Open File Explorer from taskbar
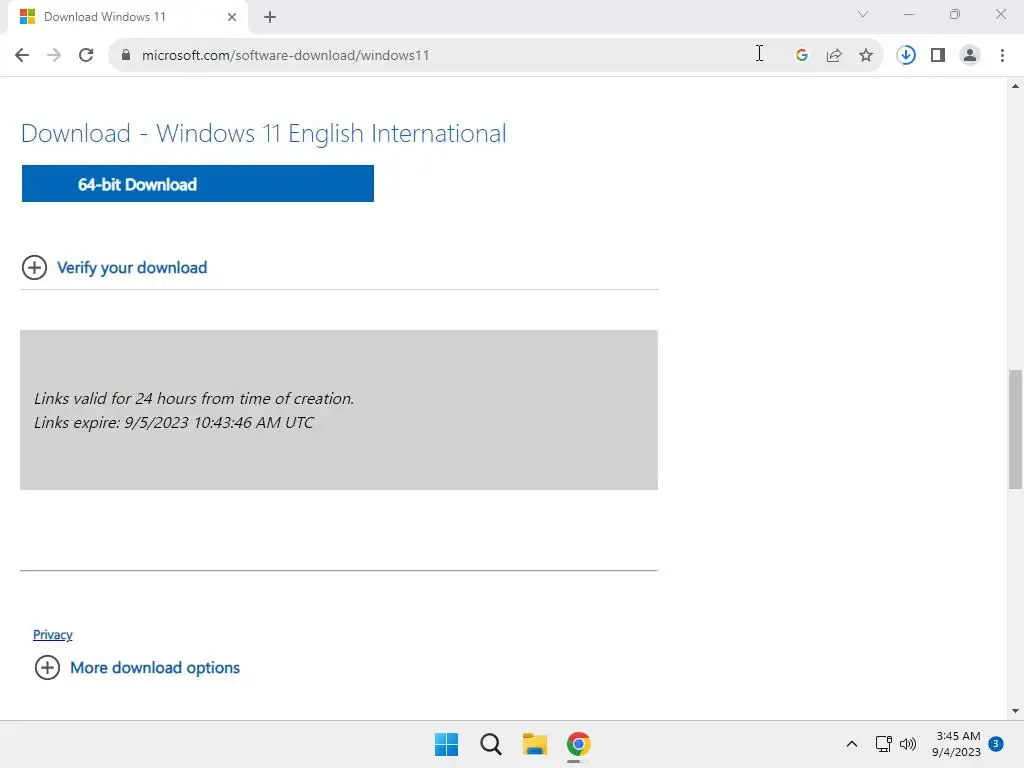This screenshot has height=768, width=1024. (534, 744)
